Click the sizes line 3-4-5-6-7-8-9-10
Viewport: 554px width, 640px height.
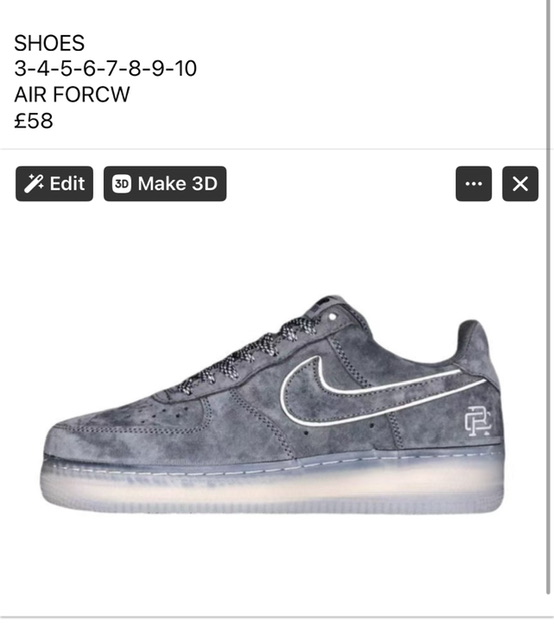click(x=105, y=68)
